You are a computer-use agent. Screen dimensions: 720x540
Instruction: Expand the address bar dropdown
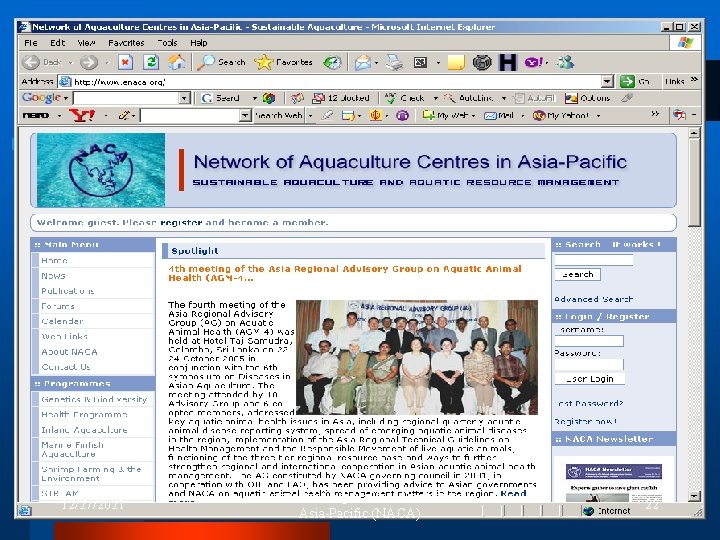607,82
